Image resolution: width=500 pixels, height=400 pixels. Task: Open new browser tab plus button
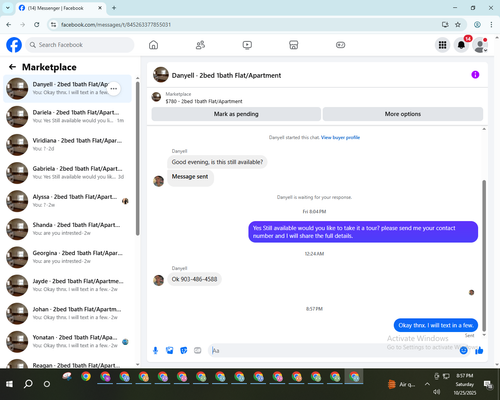[114, 8]
